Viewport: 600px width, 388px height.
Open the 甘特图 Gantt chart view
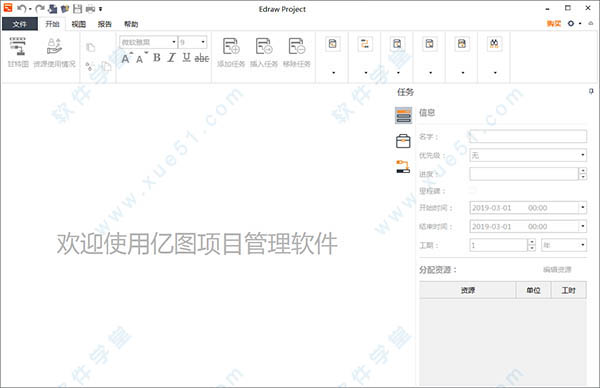18,52
